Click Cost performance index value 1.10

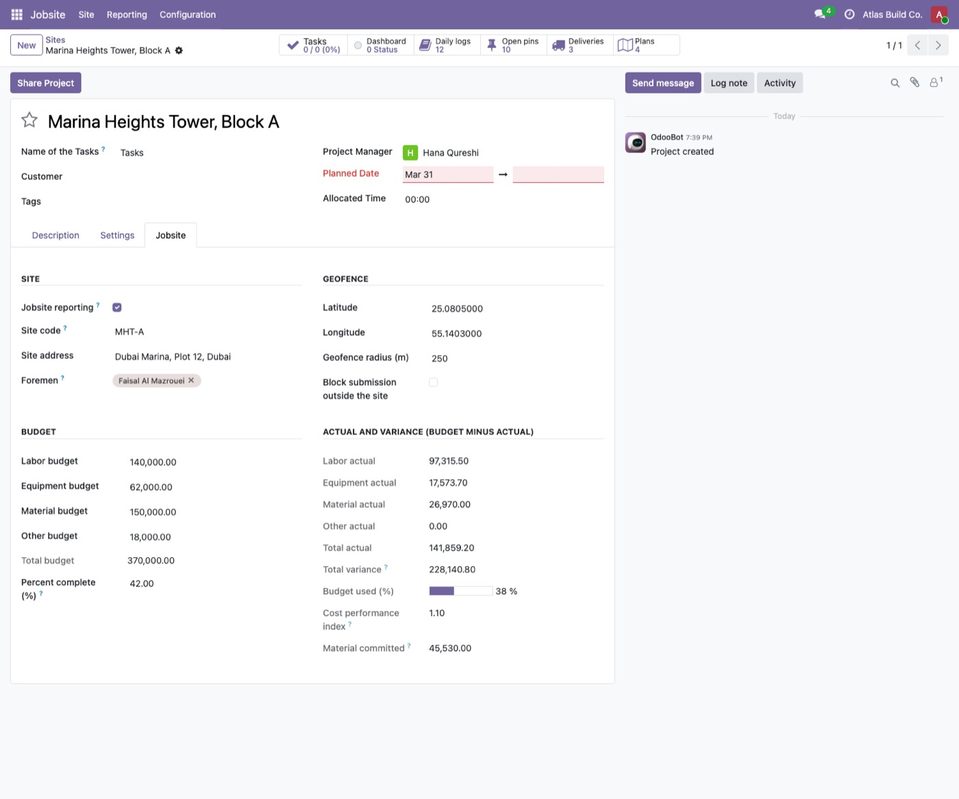437,613
